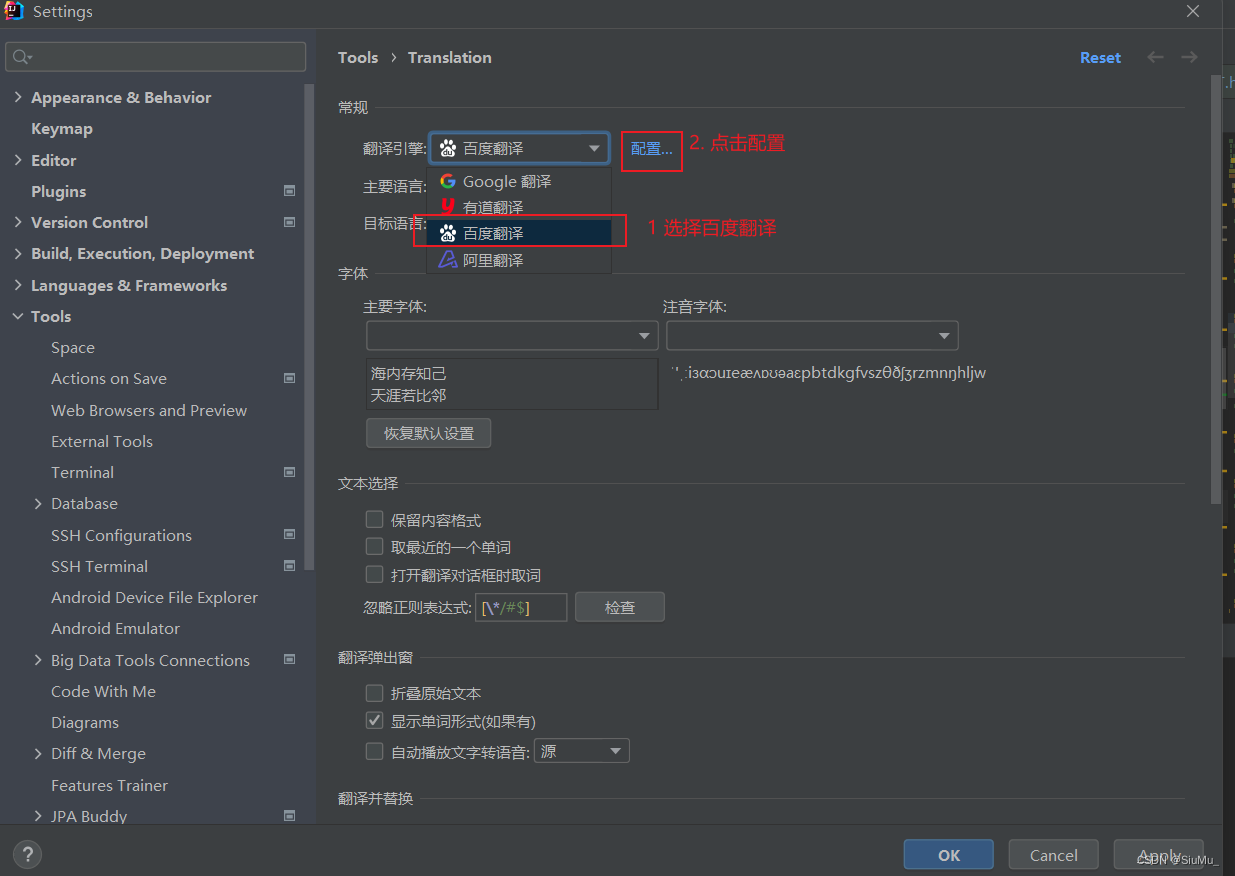Enable 自动播放文字转语音 checkbox

(375, 751)
